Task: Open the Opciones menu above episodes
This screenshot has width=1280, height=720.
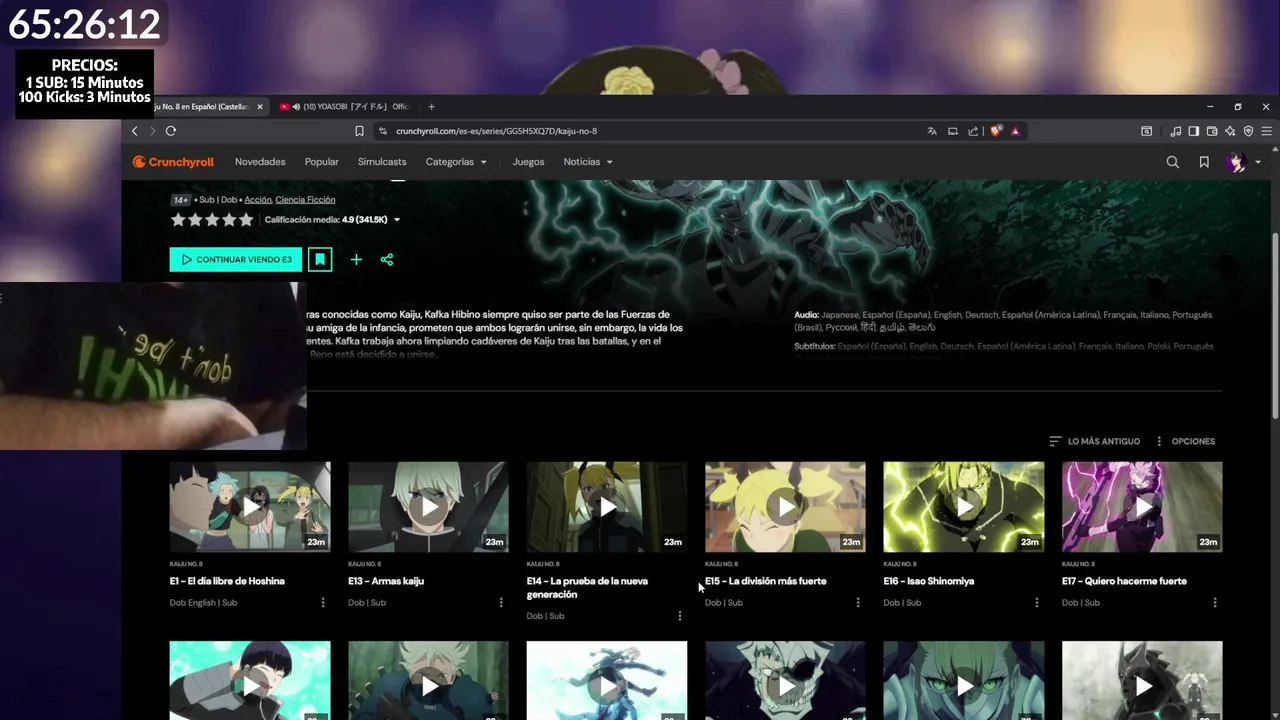Action: click(1185, 441)
